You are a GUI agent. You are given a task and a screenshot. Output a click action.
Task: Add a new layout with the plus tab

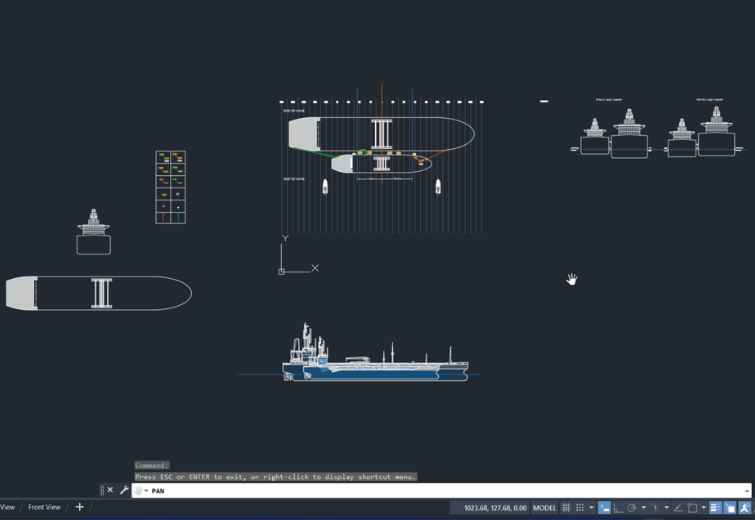pos(80,507)
